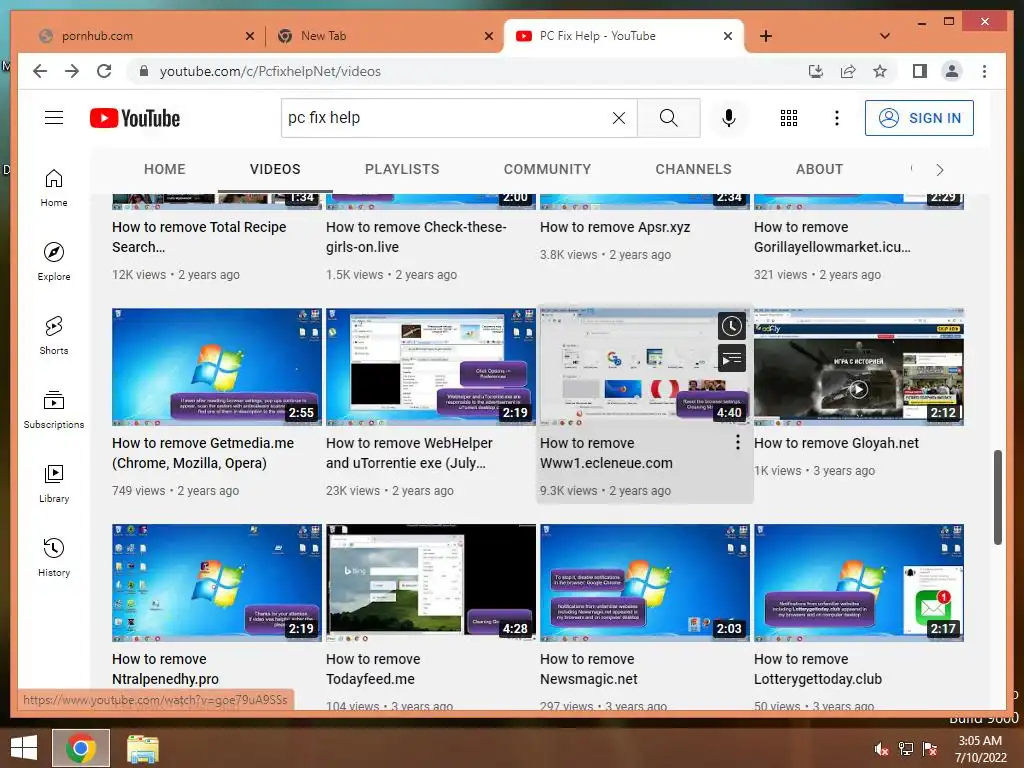Open Shorts in the sidebar
The image size is (1024, 768).
click(x=54, y=336)
